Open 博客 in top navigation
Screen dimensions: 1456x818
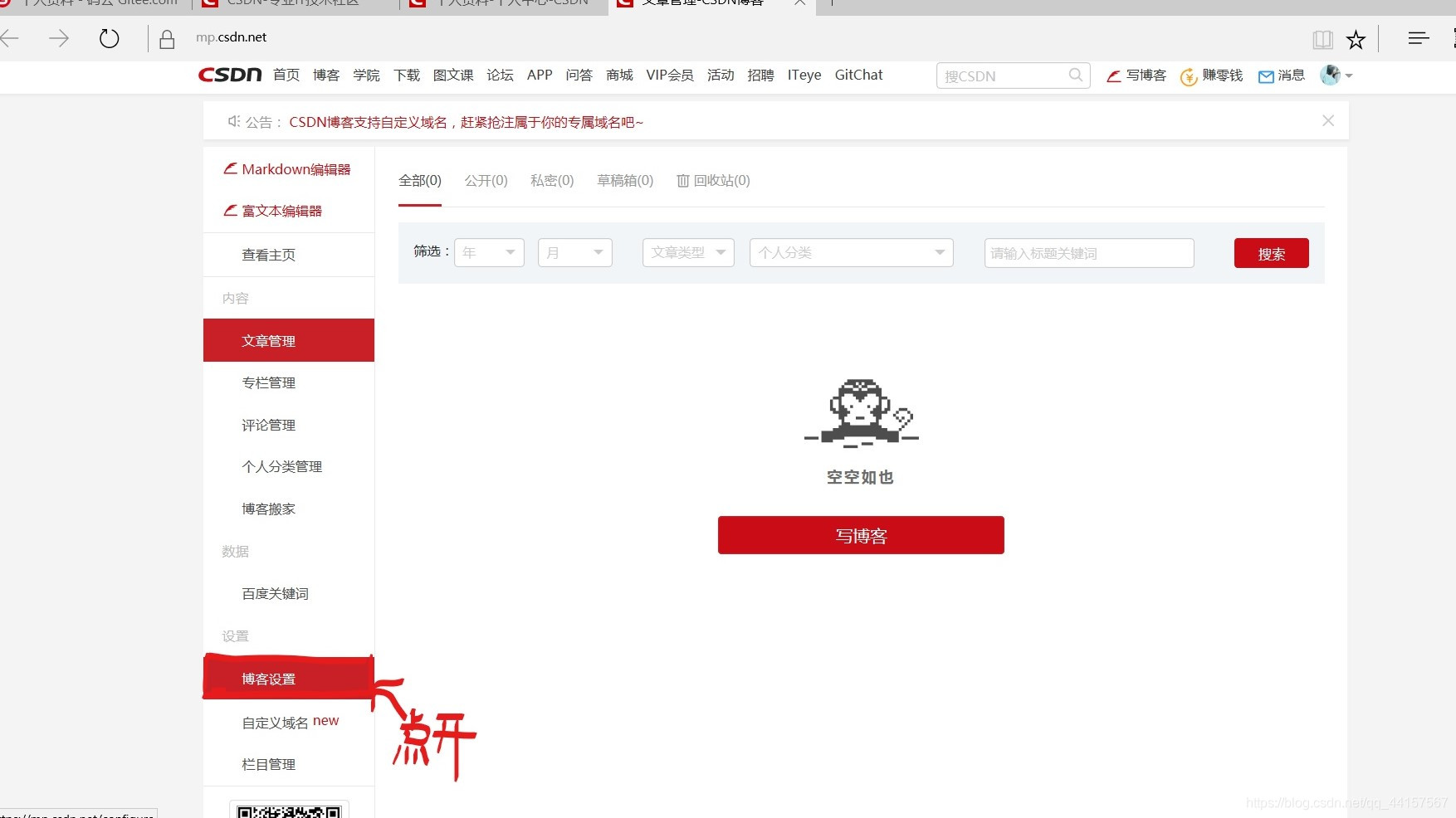tap(326, 75)
